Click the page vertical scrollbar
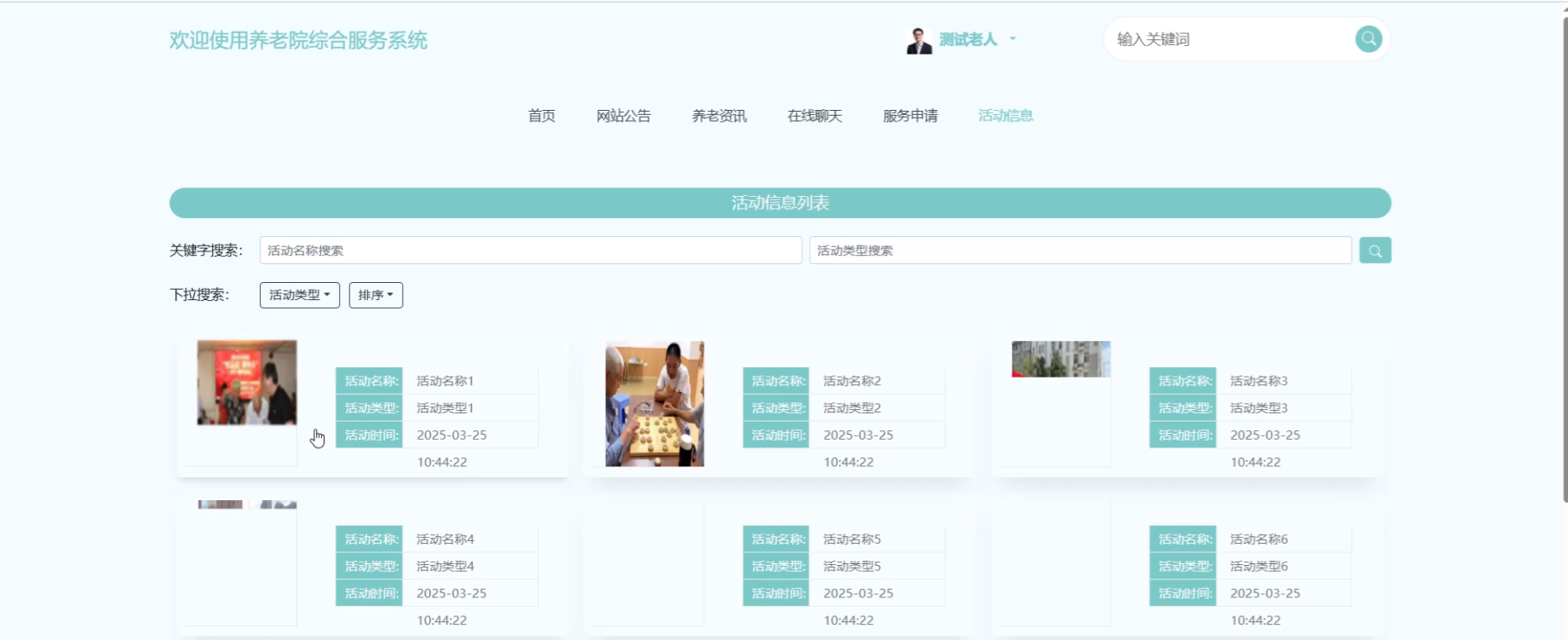 [x=1565, y=260]
